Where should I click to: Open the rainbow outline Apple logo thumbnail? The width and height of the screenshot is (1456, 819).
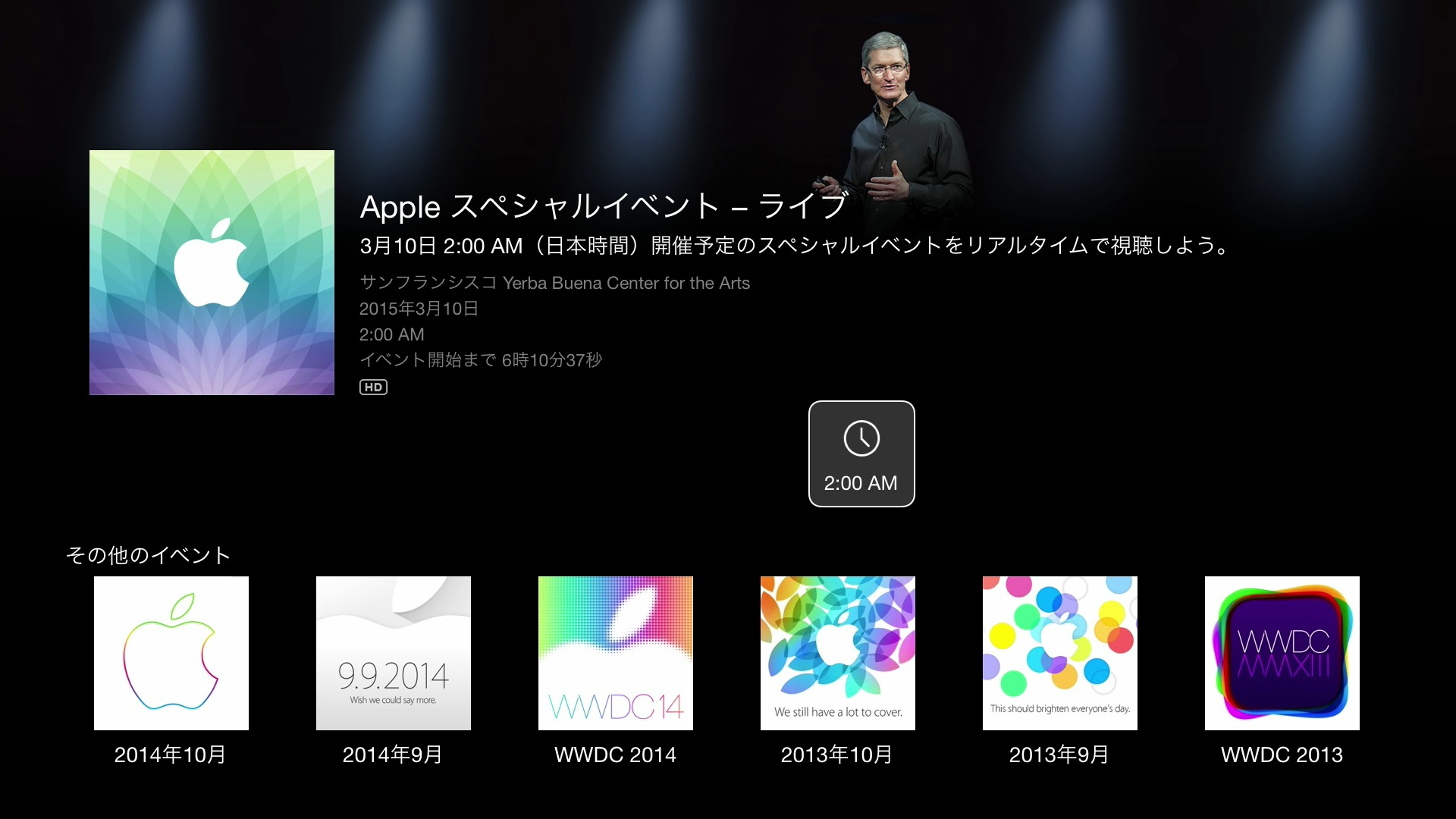coord(171,653)
